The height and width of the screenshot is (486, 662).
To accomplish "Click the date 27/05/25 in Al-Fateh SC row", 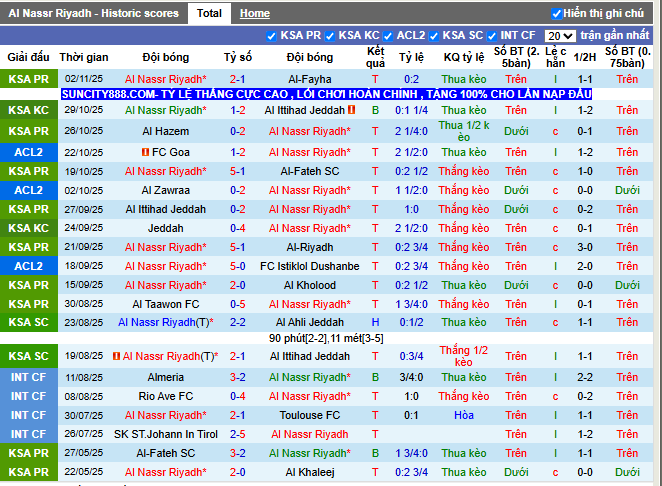I will pyautogui.click(x=84, y=453).
